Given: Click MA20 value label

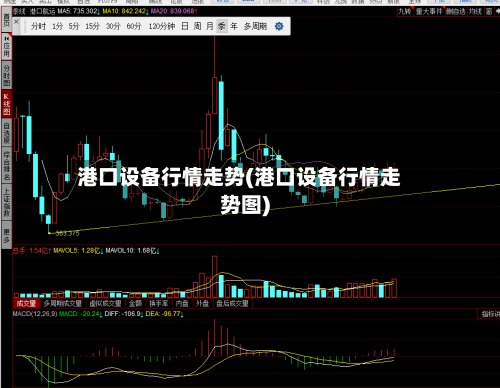Looking at the screenshot, I should [x=174, y=11].
